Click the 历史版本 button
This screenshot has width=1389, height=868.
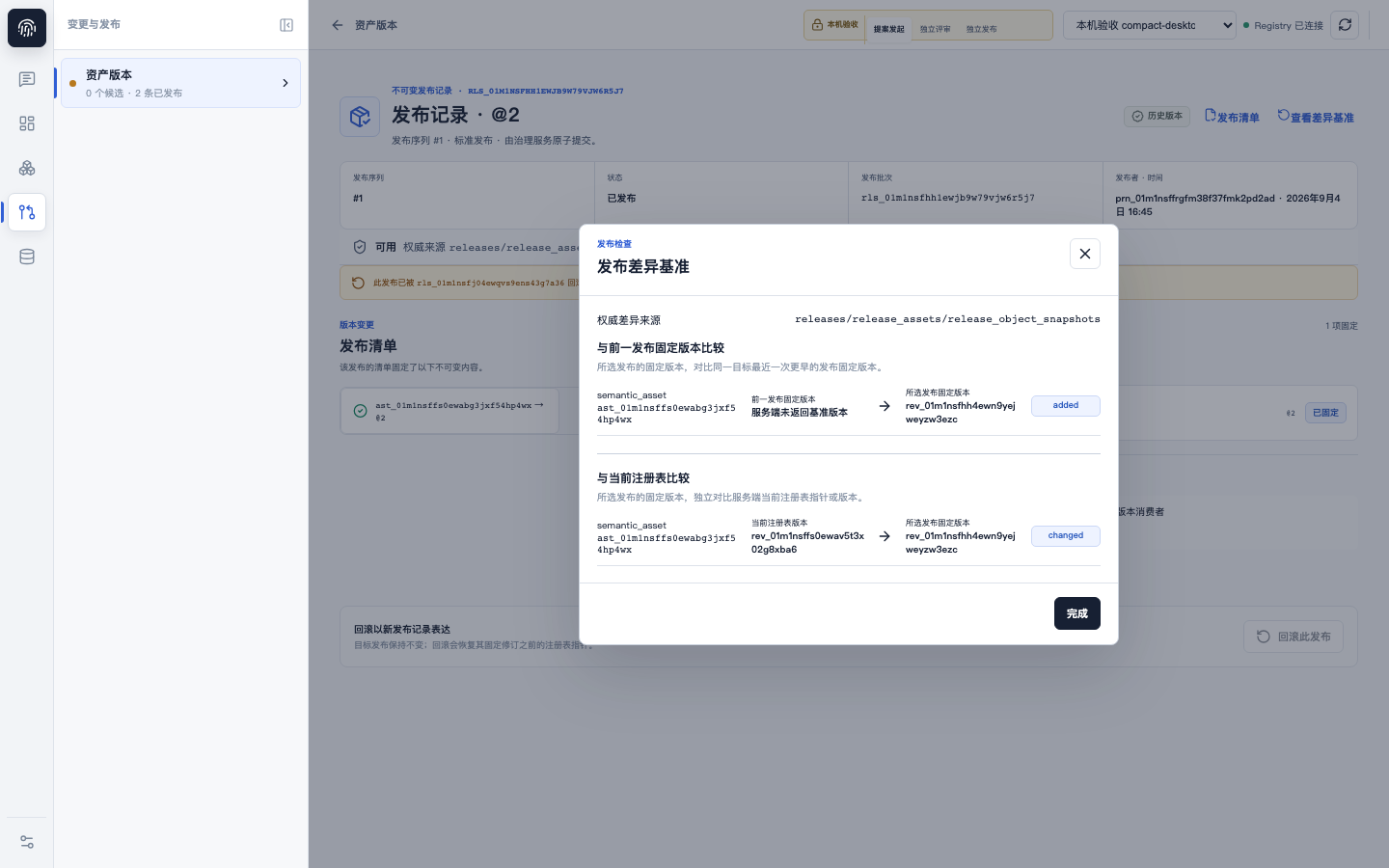pyautogui.click(x=1157, y=116)
